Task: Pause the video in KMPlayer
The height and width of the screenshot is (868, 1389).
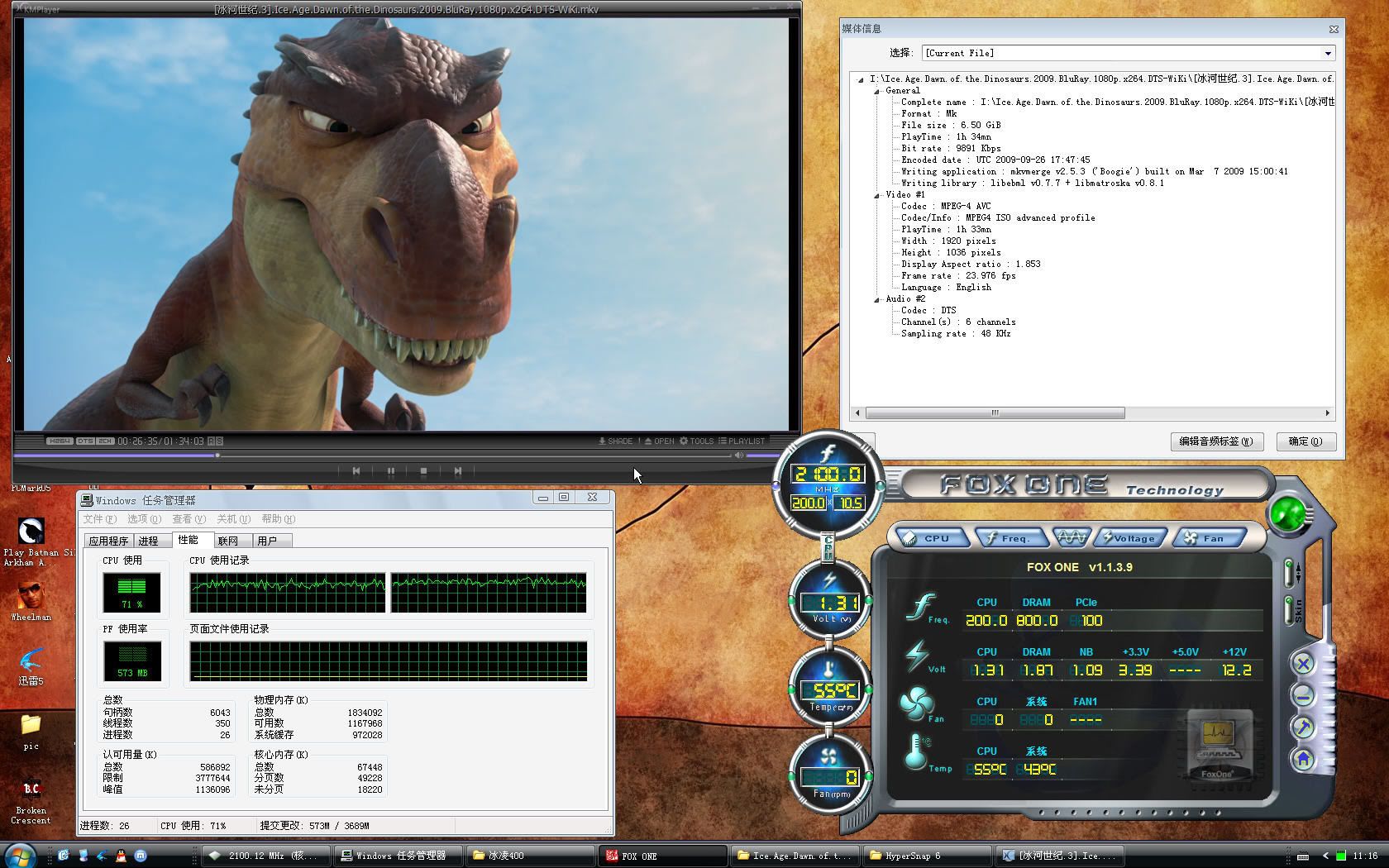Action: pos(390,471)
